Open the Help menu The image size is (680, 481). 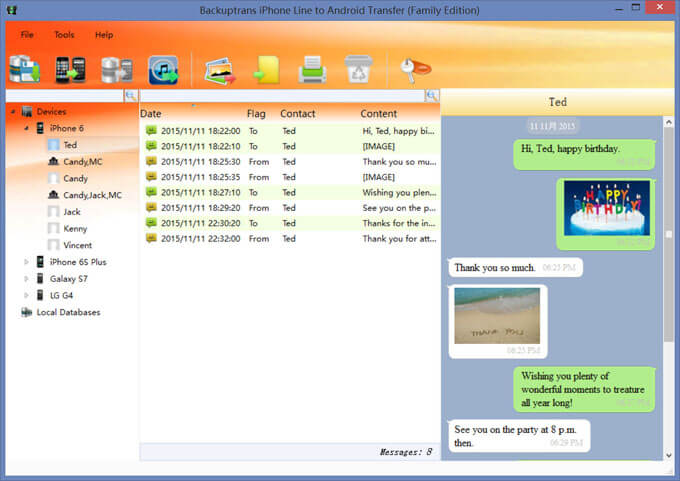click(x=104, y=35)
